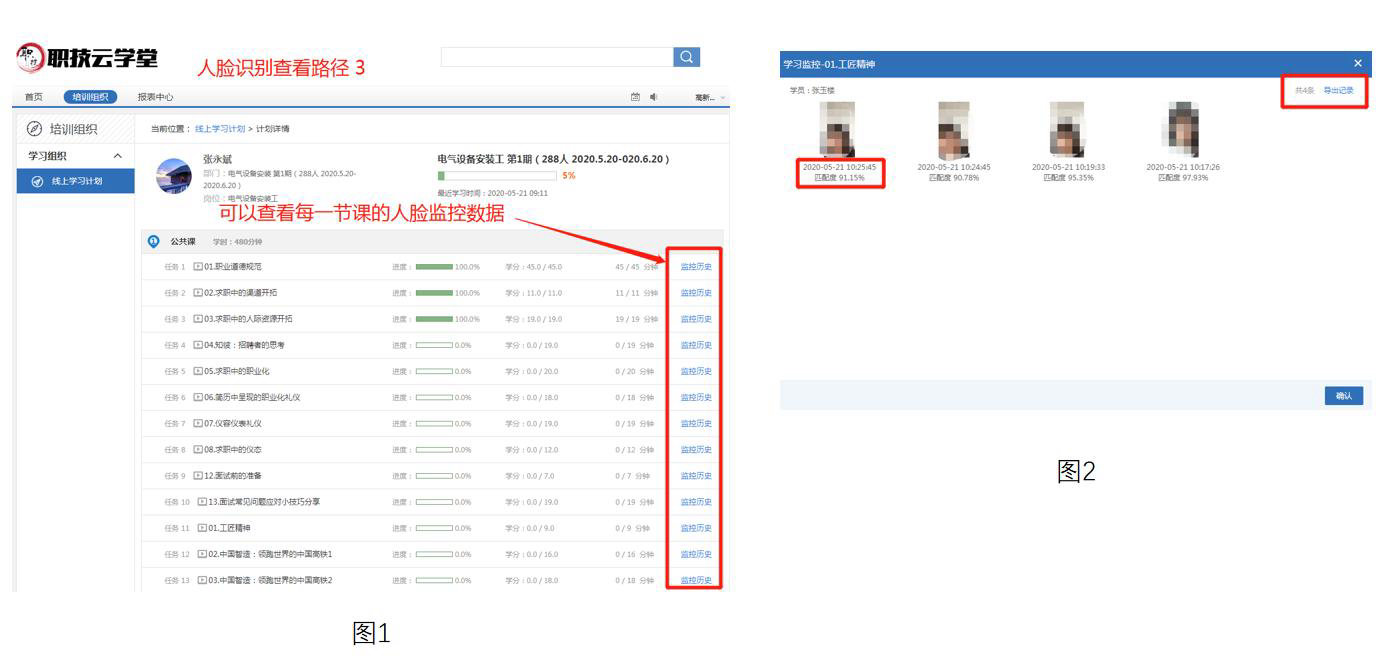The height and width of the screenshot is (670, 1379).
Task: Open 监控历史 for 01.工匠精神
Action: click(x=696, y=528)
